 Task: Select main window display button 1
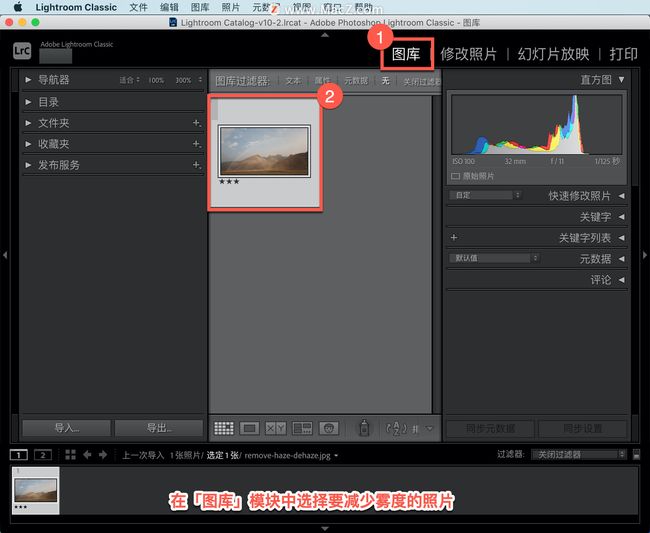(19, 455)
